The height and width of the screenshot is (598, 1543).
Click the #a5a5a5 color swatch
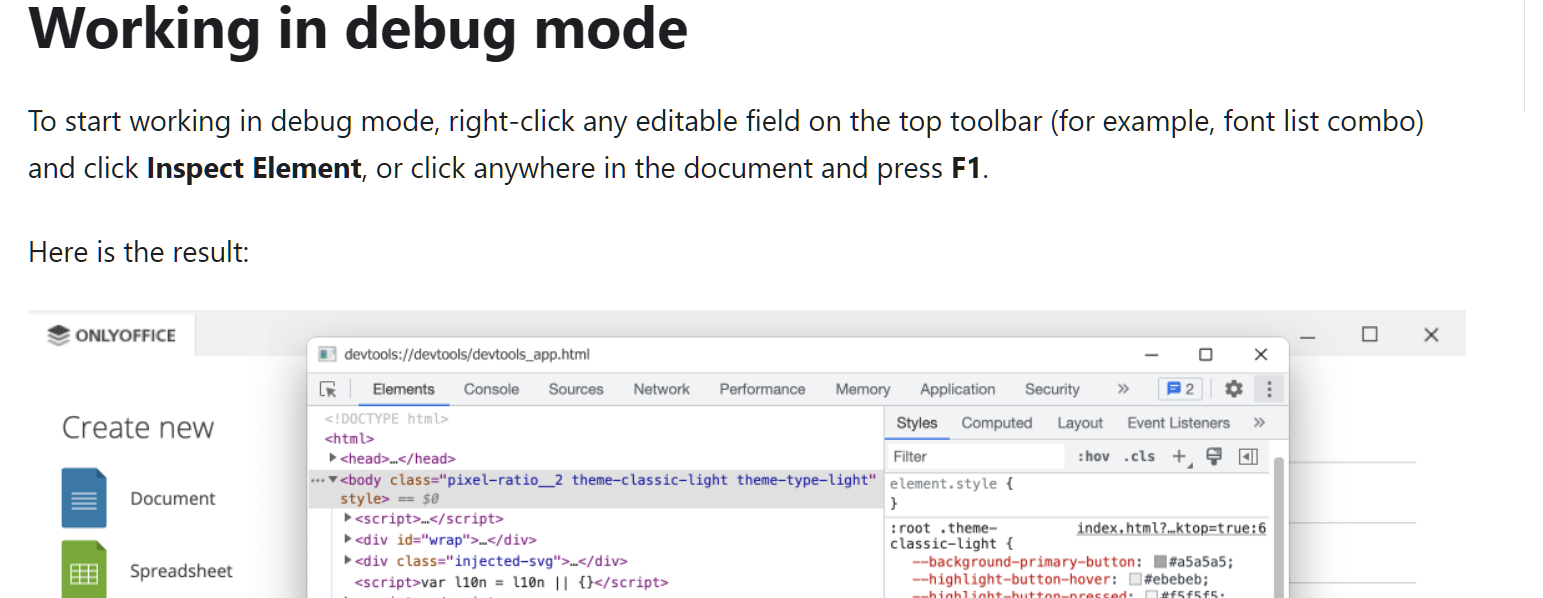pyautogui.click(x=1160, y=562)
